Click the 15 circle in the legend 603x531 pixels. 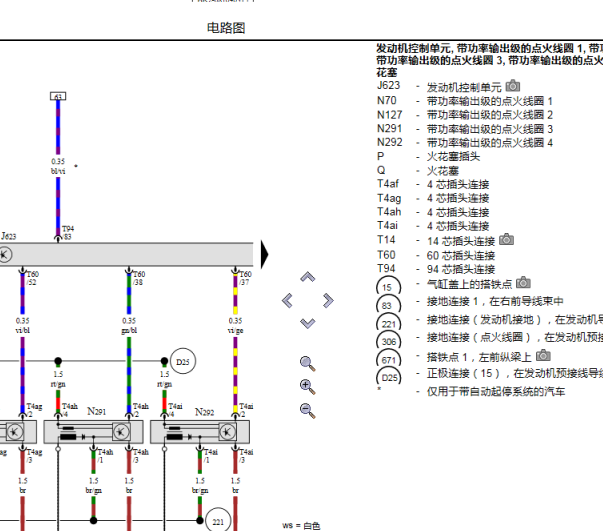[x=388, y=287]
